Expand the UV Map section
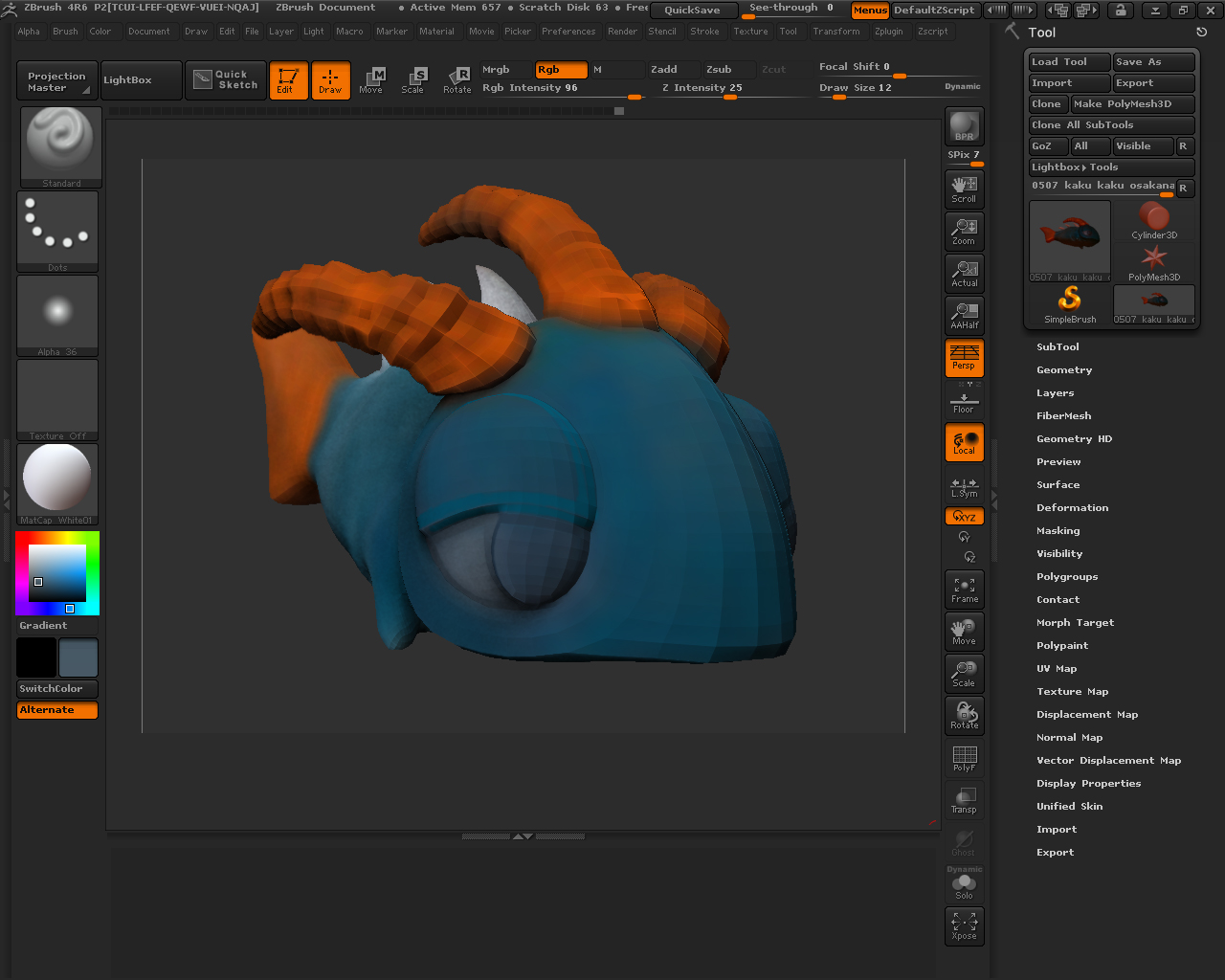 pos(1057,669)
